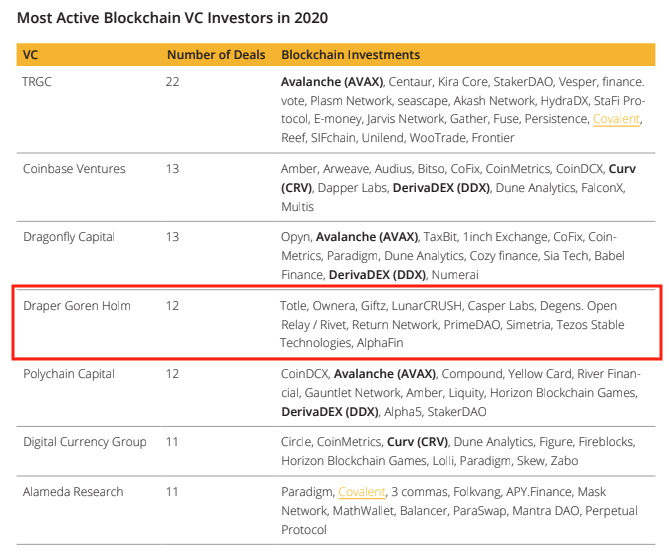Select the 'Dragonfly Capital' cell

[x=69, y=237]
